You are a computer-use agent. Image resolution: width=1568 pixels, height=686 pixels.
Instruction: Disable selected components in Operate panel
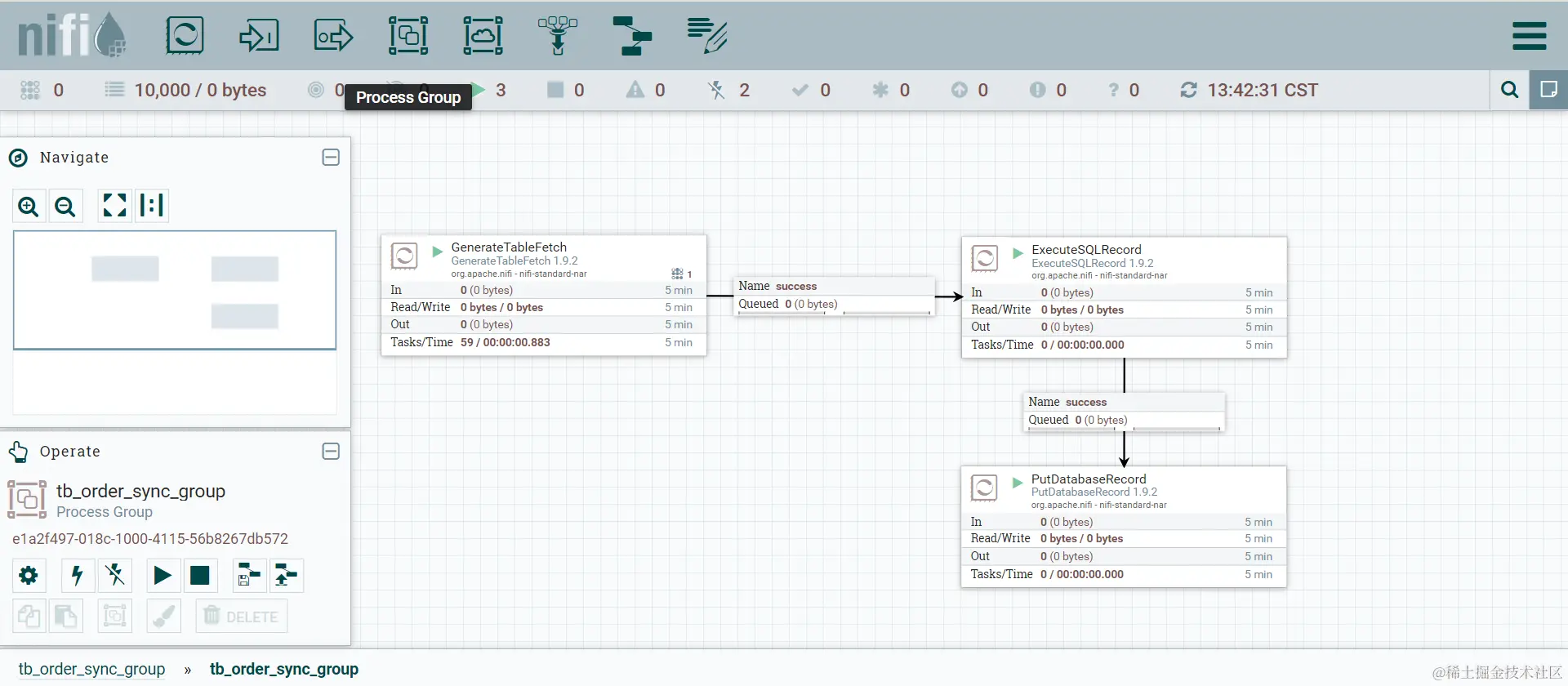(x=115, y=576)
